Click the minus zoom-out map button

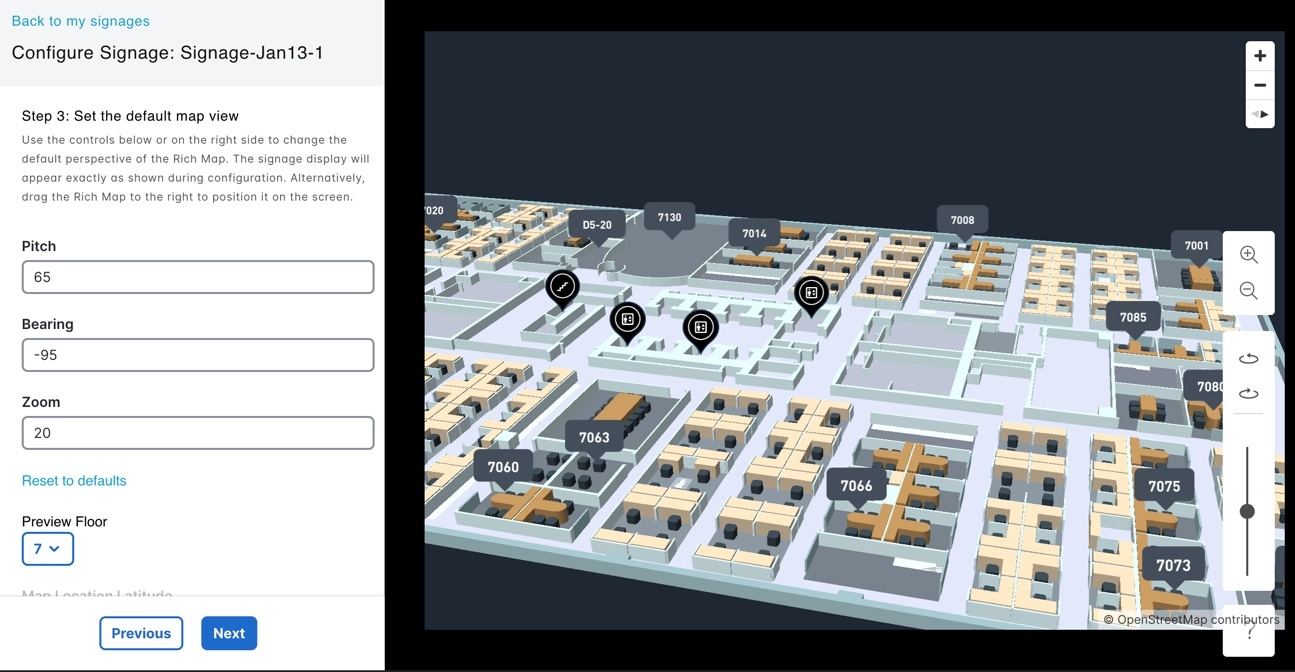point(1260,85)
